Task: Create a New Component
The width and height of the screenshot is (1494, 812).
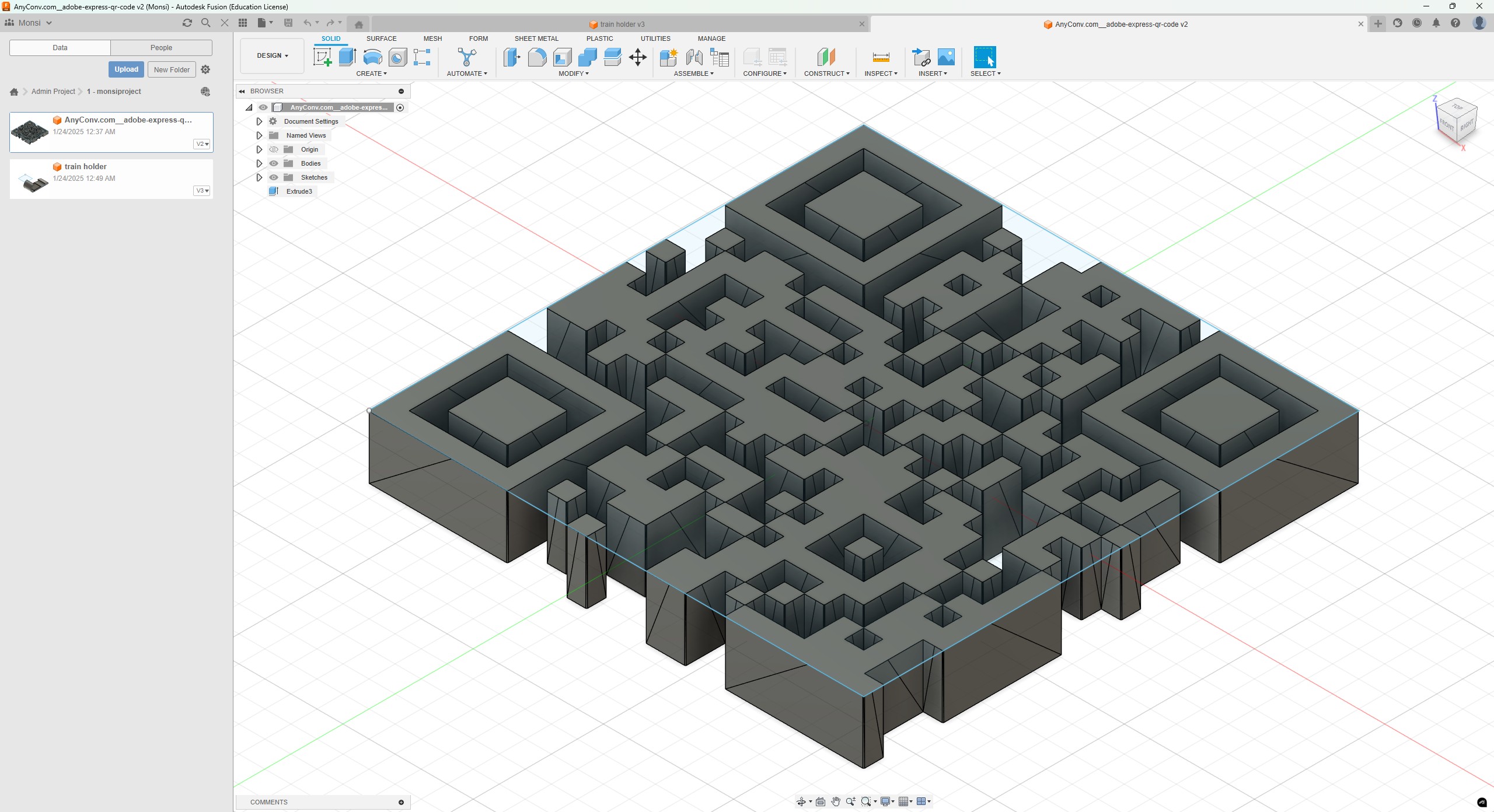Action: (669, 57)
